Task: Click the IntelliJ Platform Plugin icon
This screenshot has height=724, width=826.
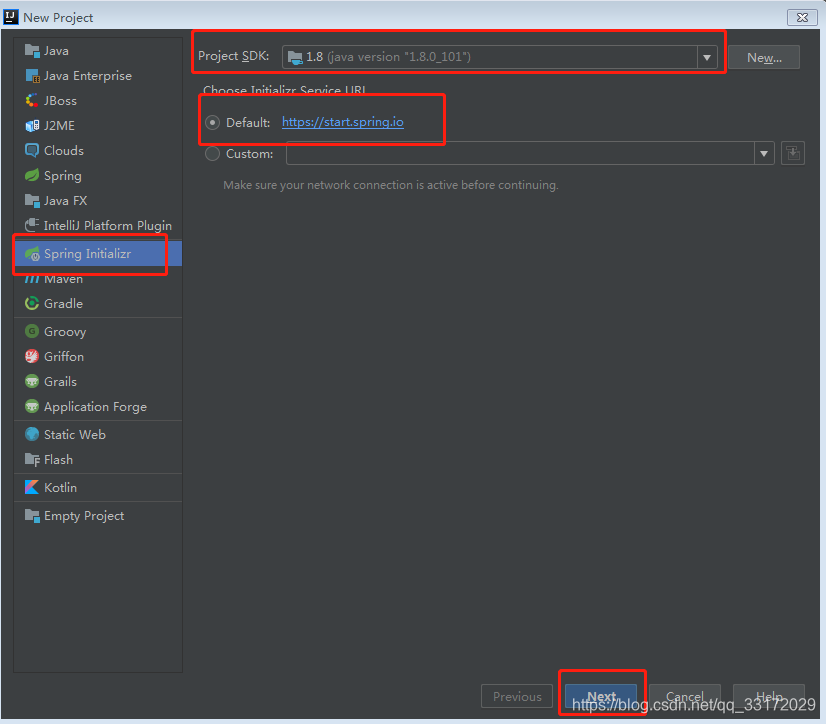Action: pyautogui.click(x=32, y=226)
